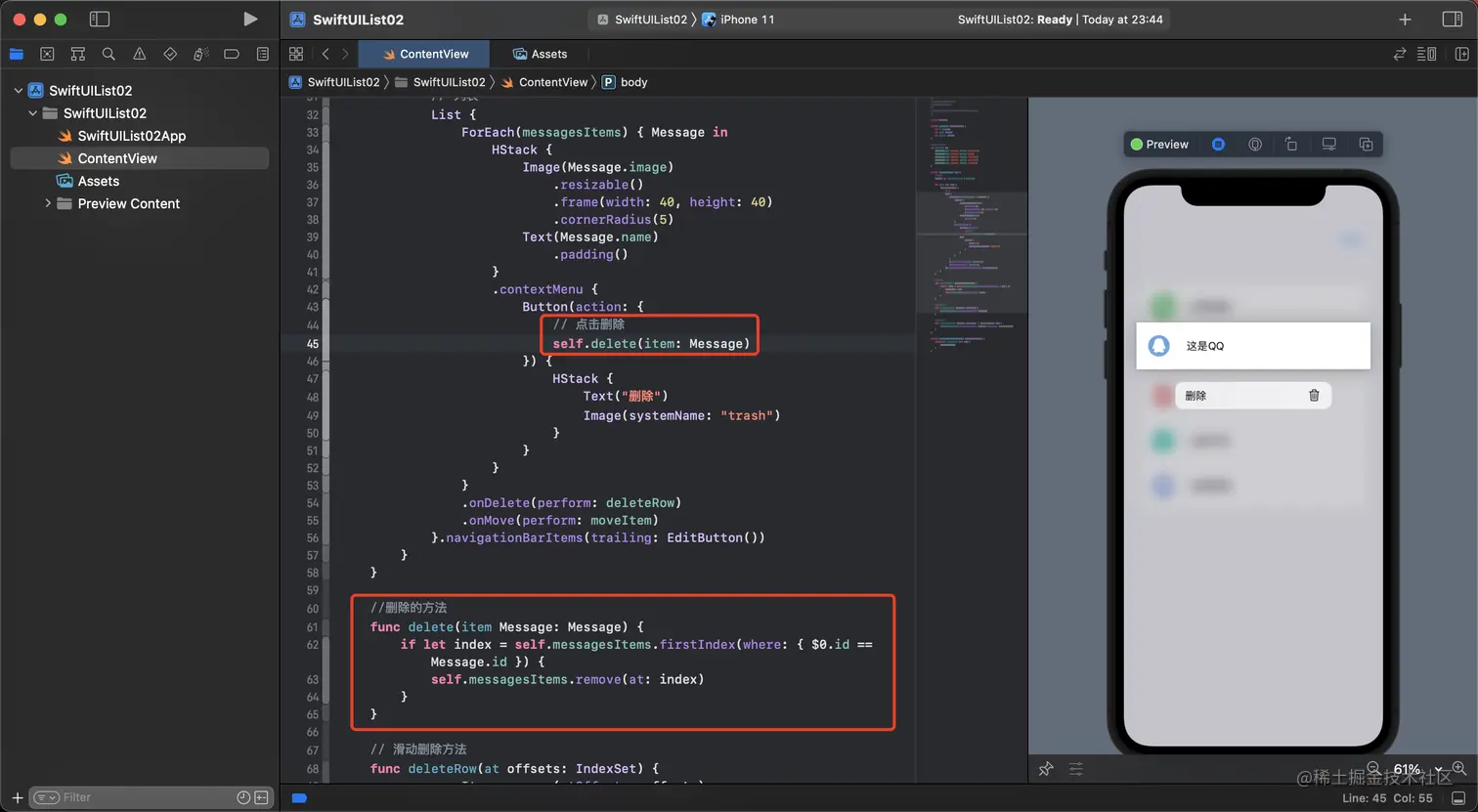Open the Symbol navigator

point(78,54)
